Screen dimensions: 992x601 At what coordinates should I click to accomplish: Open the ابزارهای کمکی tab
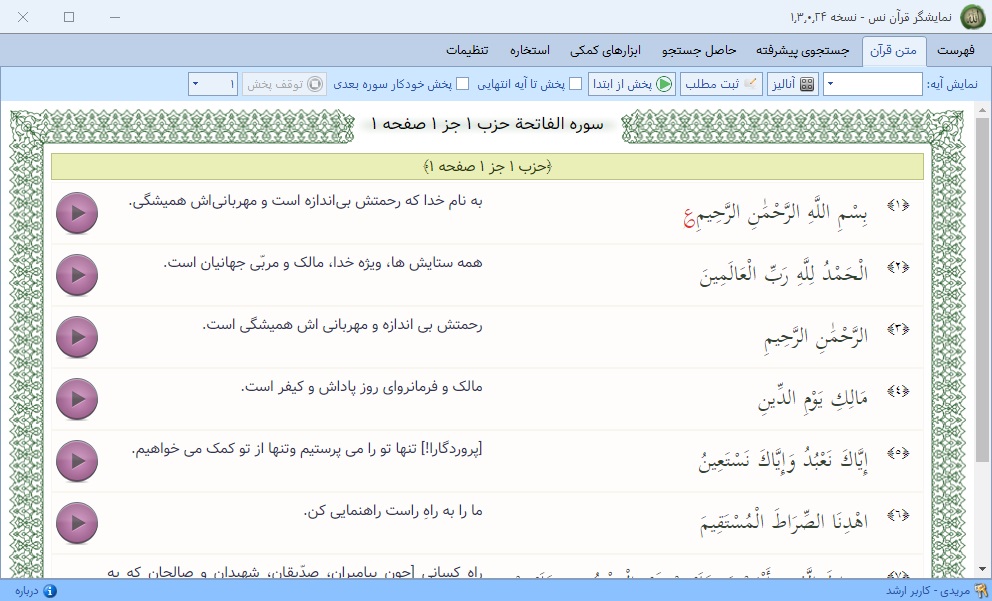605,51
